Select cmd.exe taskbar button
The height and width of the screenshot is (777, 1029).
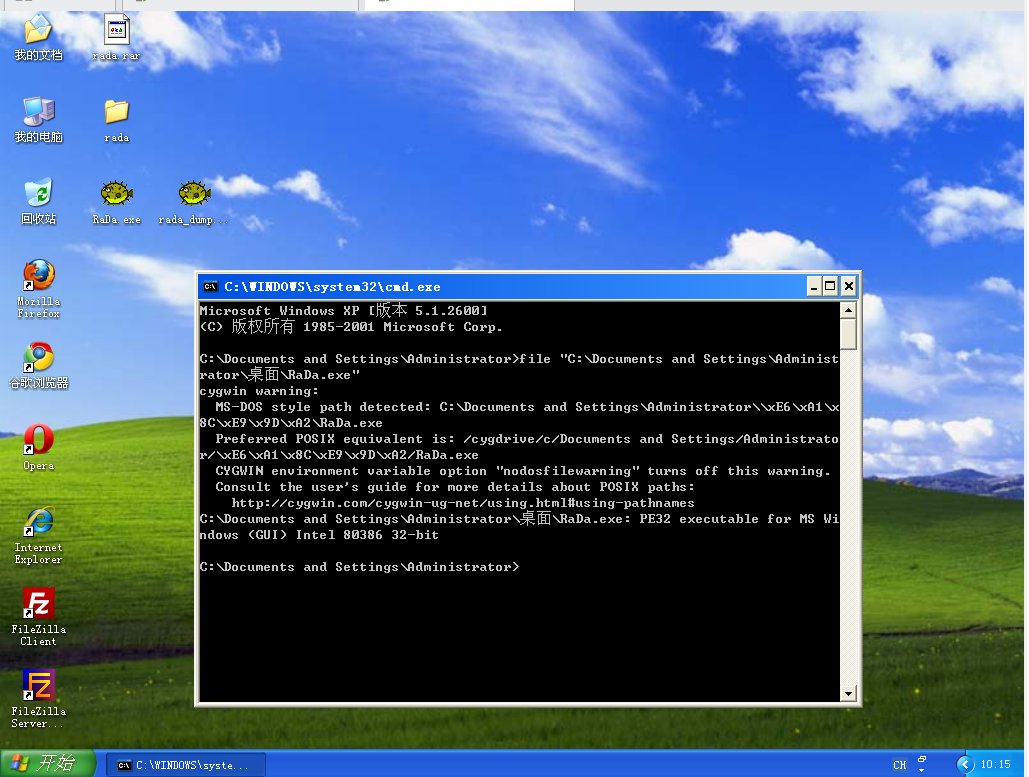click(x=186, y=765)
